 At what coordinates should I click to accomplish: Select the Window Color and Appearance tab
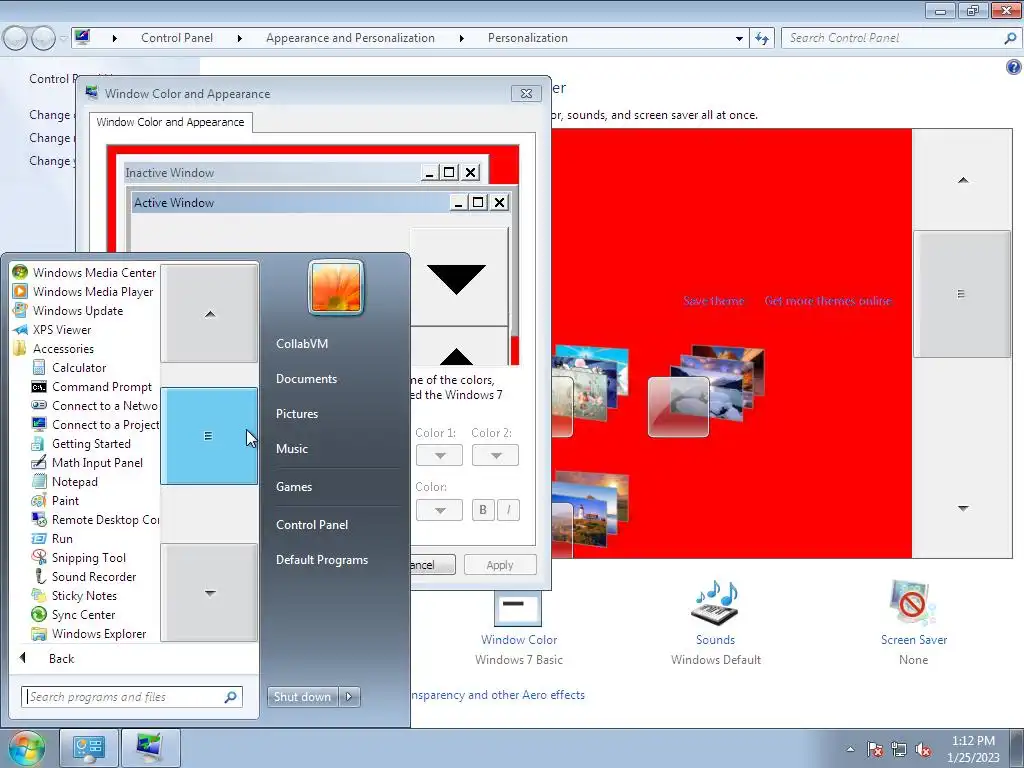click(x=170, y=122)
